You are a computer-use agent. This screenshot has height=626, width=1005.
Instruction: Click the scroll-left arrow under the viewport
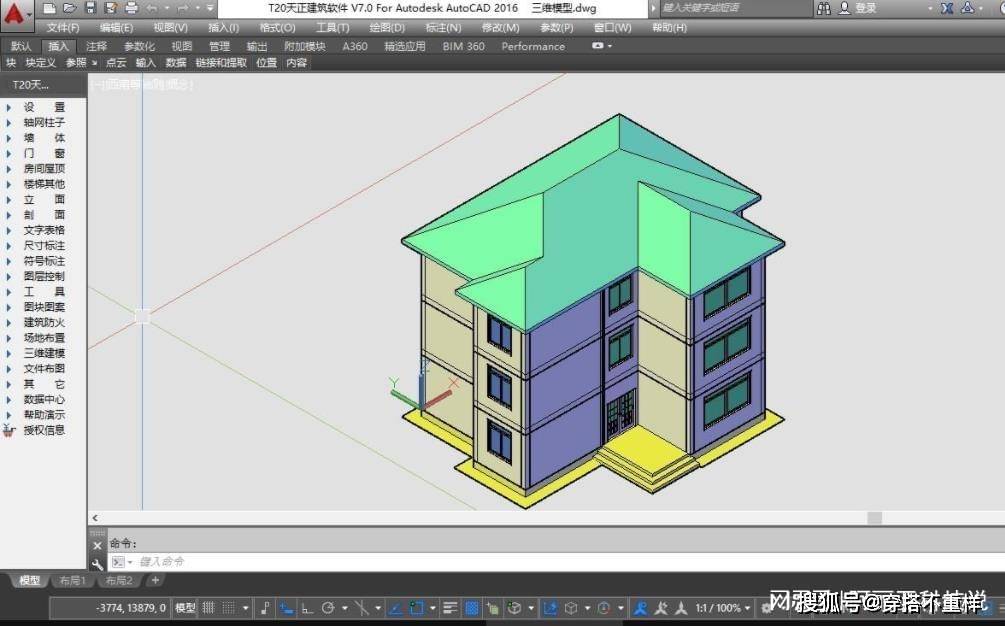(x=95, y=518)
